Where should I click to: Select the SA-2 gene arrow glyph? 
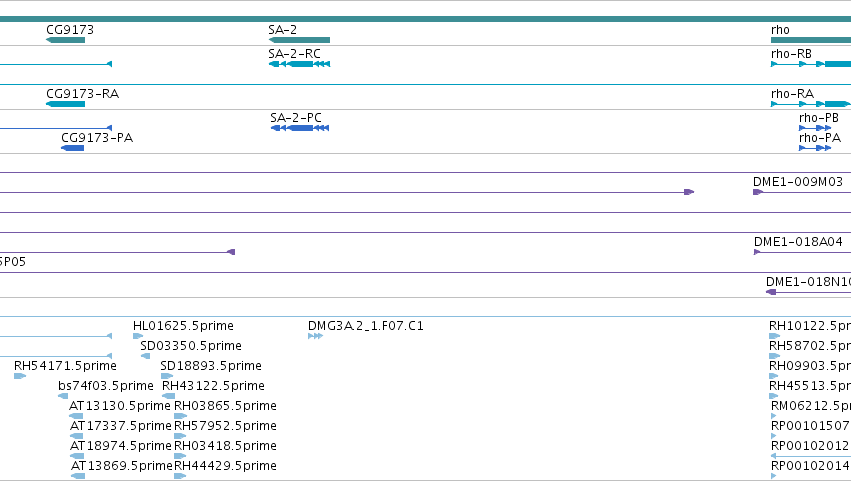click(x=299, y=40)
